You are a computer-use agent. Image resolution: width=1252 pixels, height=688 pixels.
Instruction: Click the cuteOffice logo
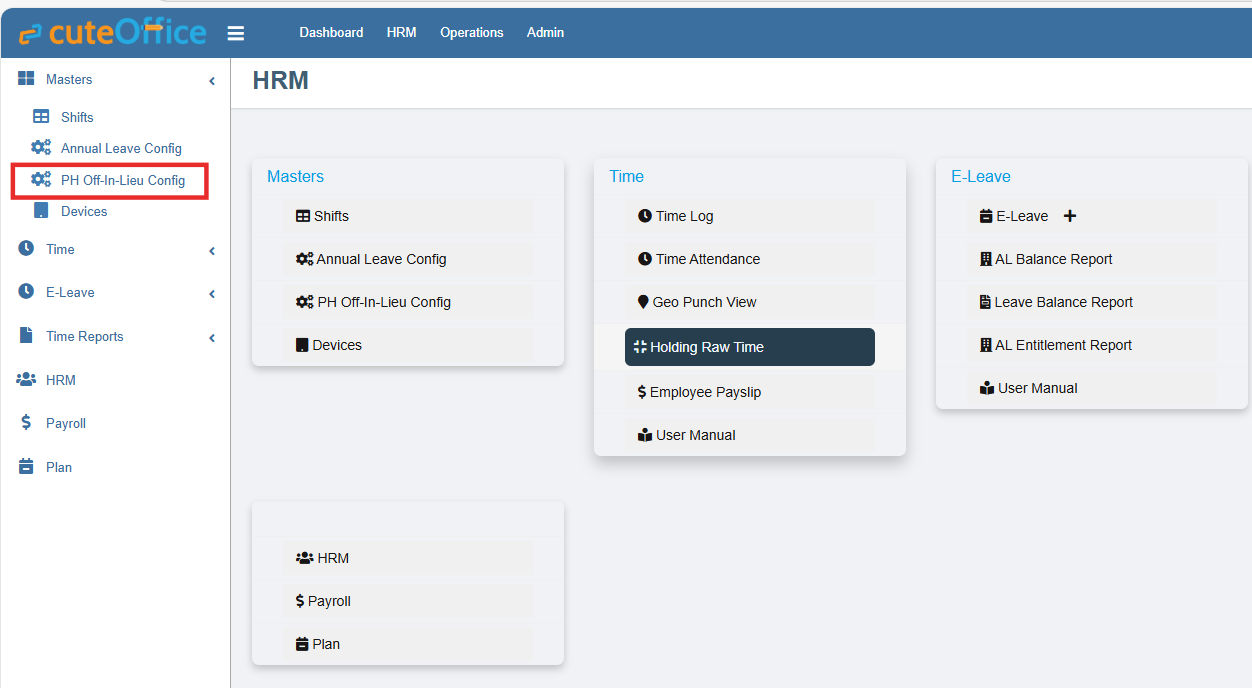point(112,33)
